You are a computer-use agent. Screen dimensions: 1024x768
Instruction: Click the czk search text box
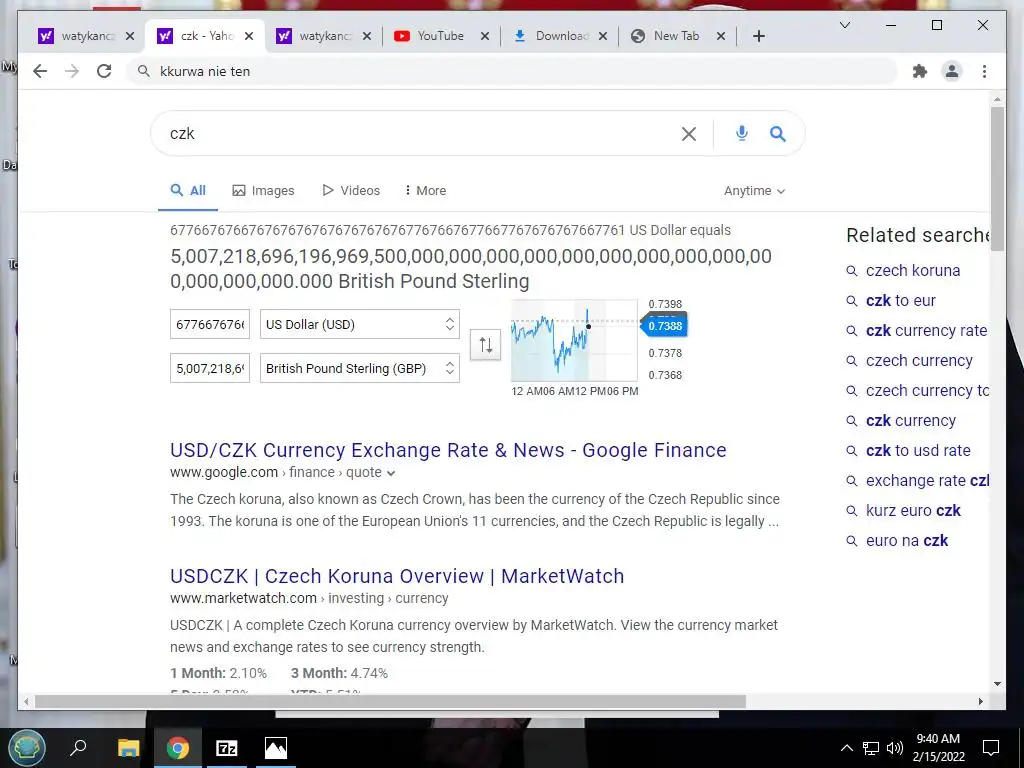tap(418, 134)
